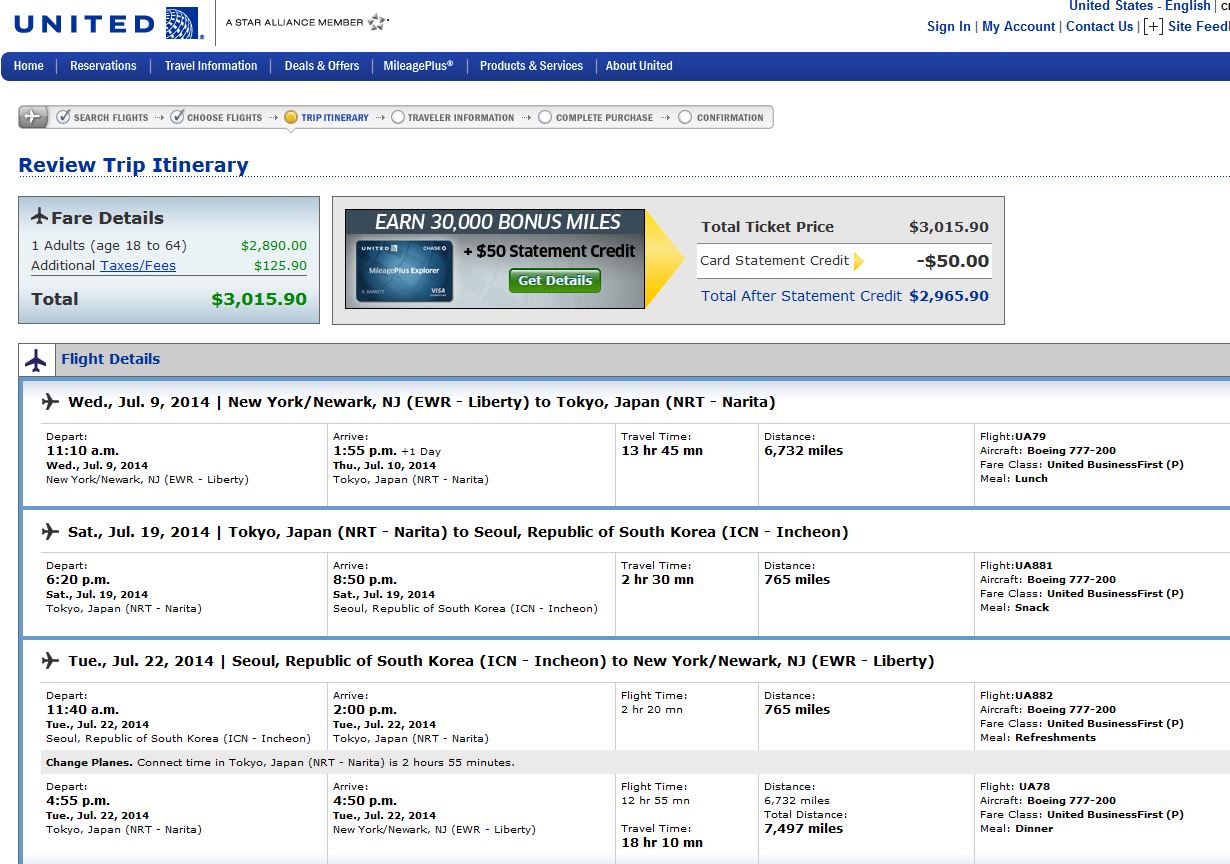Viewport: 1230px width, 864px height.
Task: Select the Confirmation step circle
Action: 684,117
